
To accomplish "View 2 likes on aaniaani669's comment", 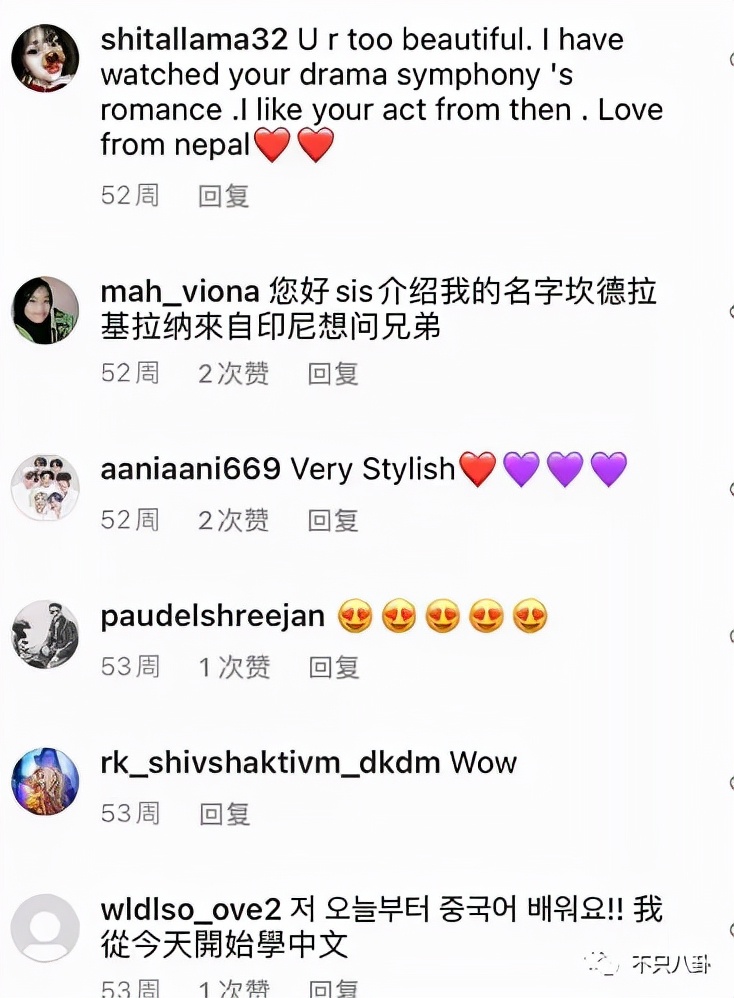I will click(x=234, y=520).
